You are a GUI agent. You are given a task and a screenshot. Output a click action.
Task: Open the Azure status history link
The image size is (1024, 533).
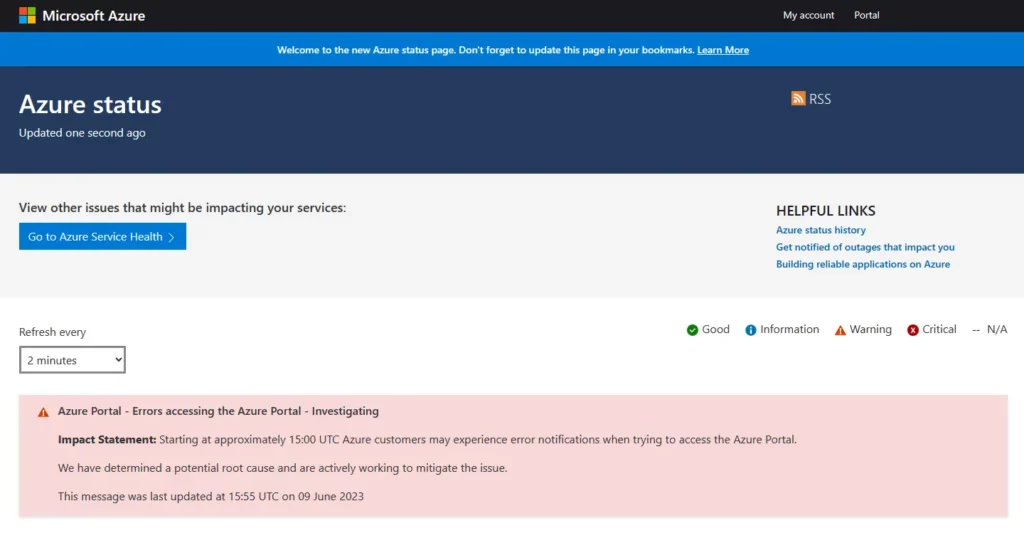tap(821, 230)
